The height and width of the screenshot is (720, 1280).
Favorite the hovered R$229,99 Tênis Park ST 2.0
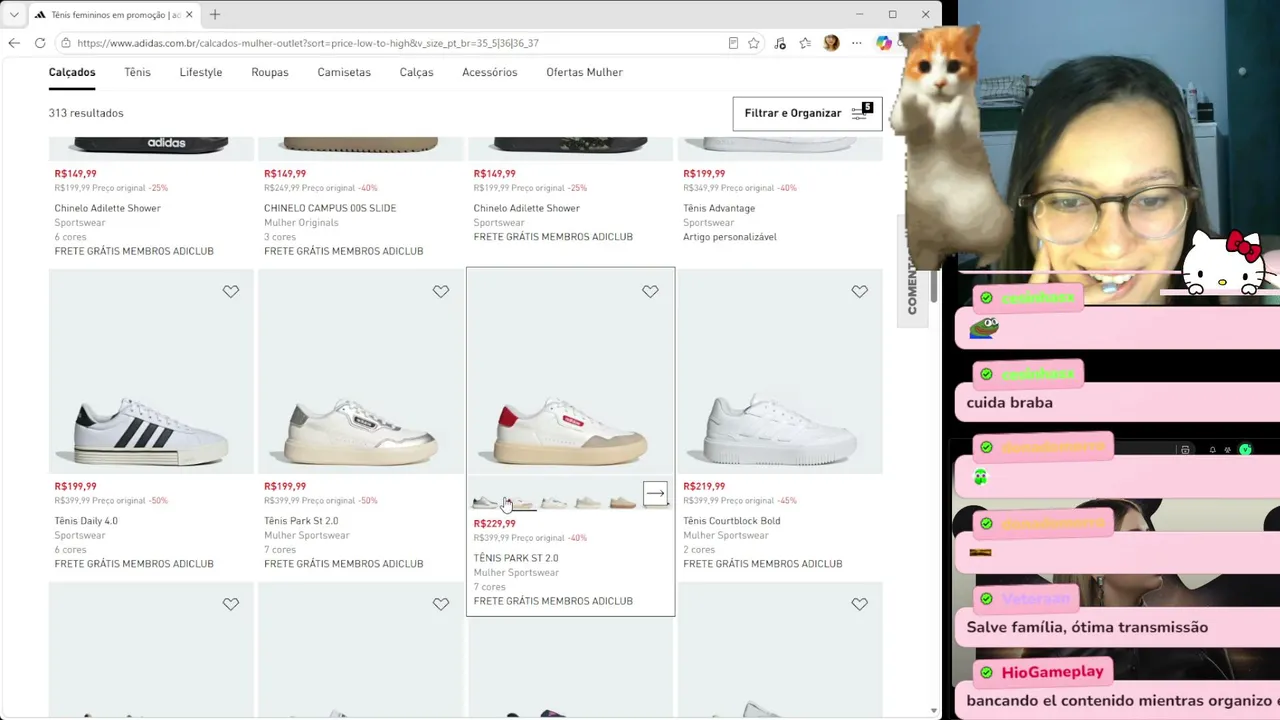point(650,291)
